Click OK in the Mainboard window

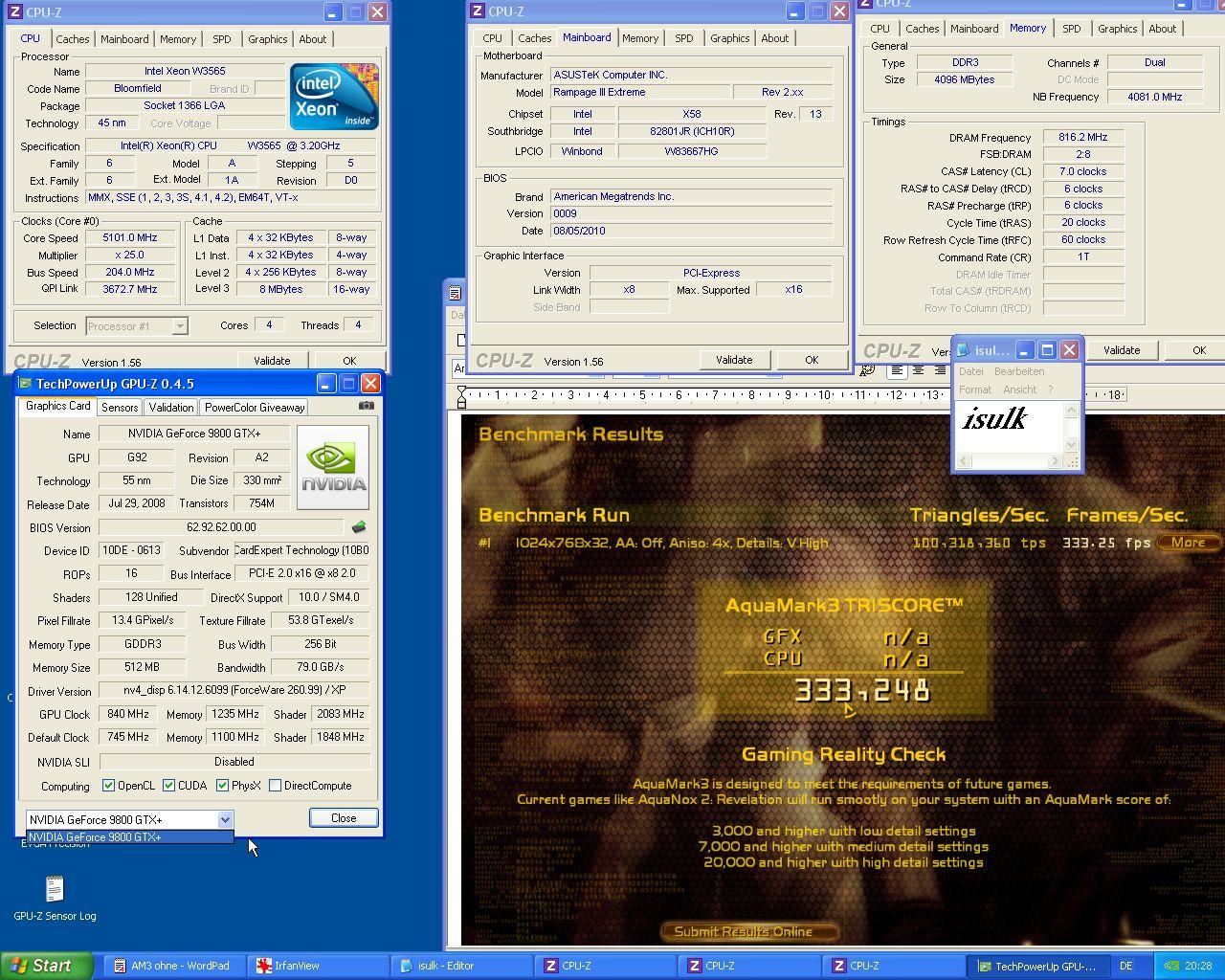point(812,360)
